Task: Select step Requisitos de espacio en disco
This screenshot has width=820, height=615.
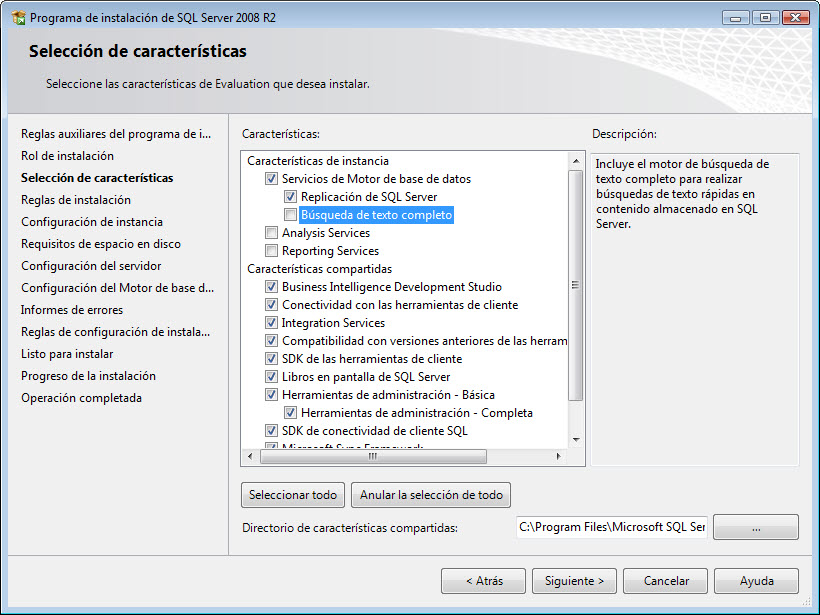Action: [101, 244]
